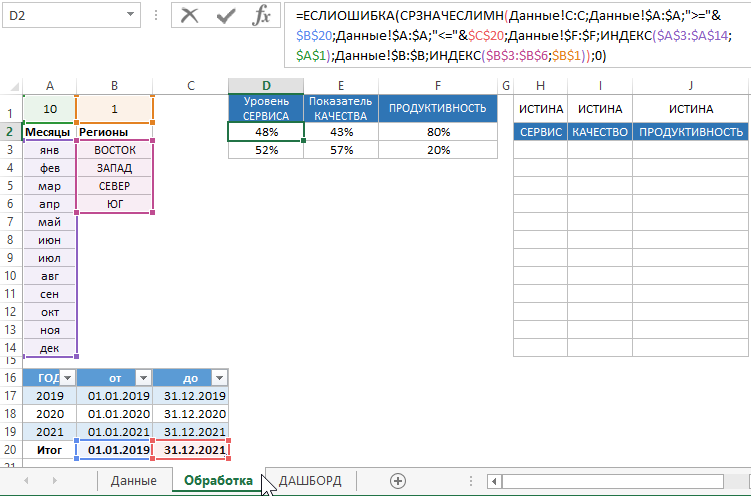Open the ГОД column filter dropdown

[68, 377]
